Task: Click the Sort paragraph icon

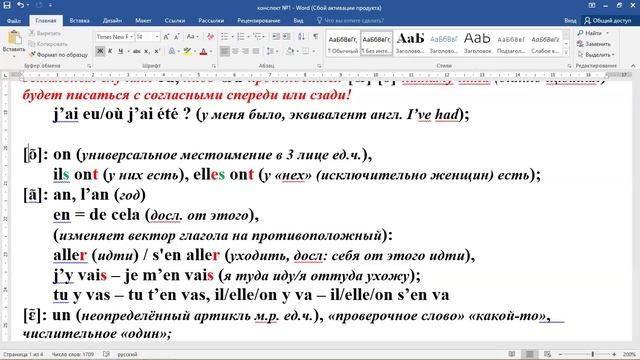Action: click(x=301, y=37)
